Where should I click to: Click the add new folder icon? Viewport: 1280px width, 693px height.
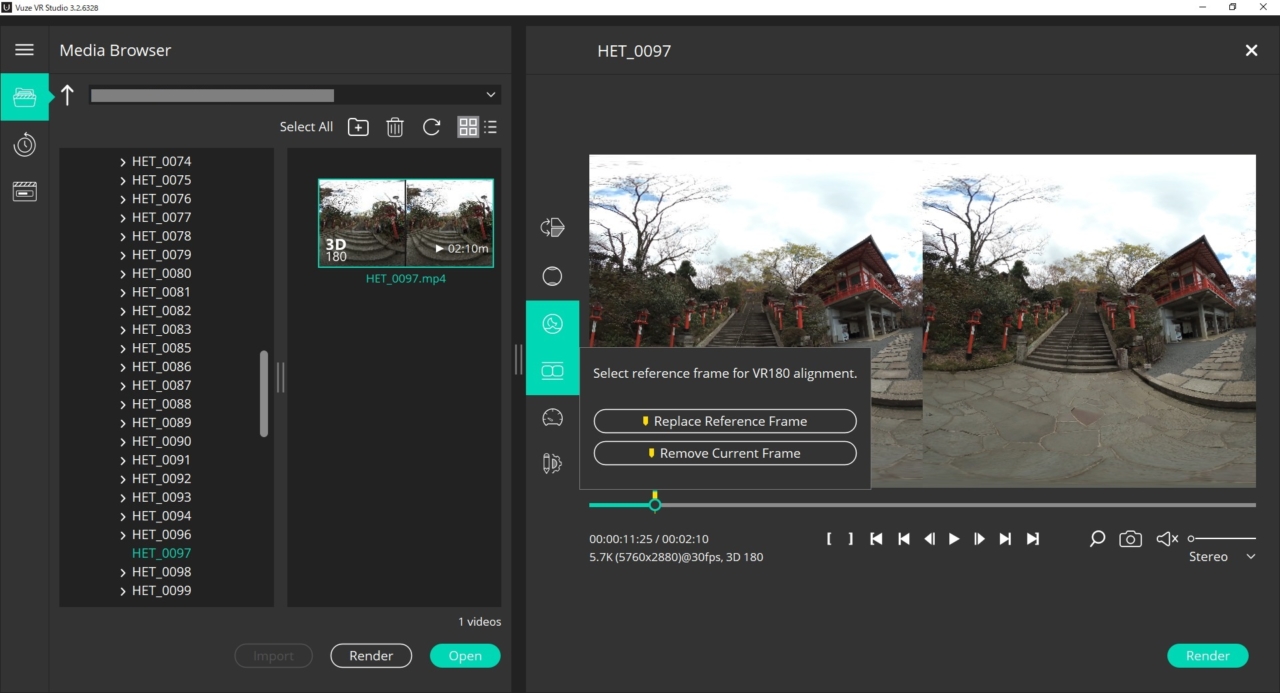tap(358, 127)
